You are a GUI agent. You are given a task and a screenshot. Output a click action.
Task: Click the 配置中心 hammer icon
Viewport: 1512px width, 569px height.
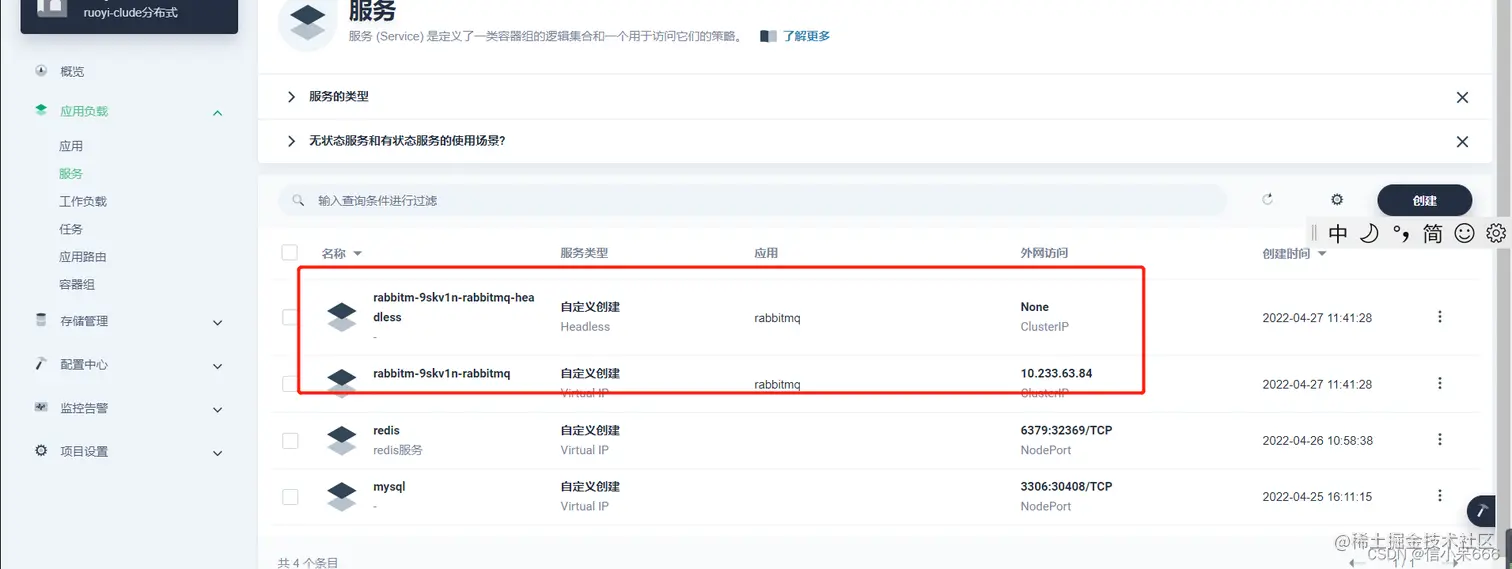coord(41,364)
